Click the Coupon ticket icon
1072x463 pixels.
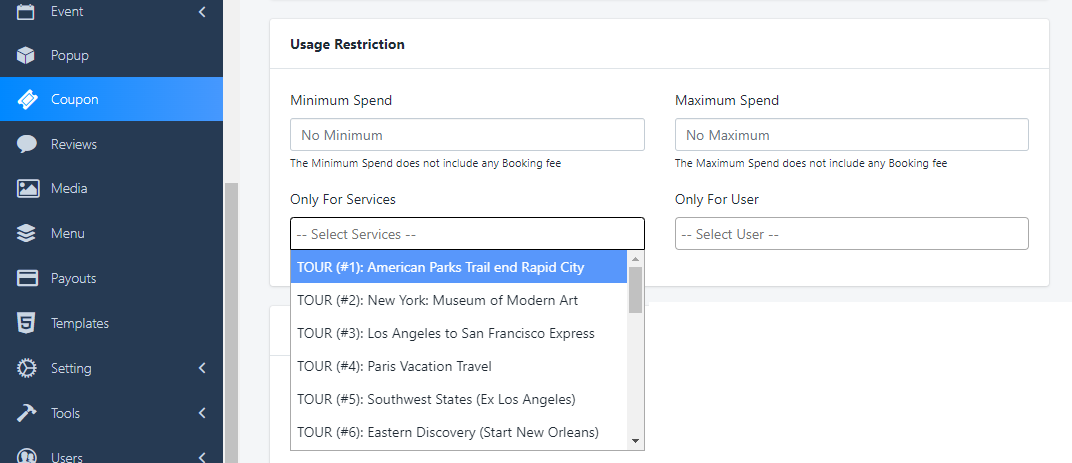point(27,99)
